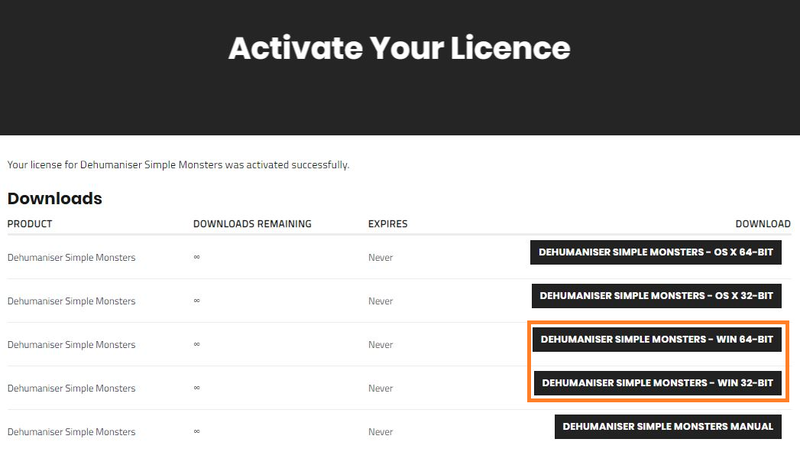The width and height of the screenshot is (800, 452).
Task: Click Never expiry in WIN 32-bit row
Action: tap(380, 388)
